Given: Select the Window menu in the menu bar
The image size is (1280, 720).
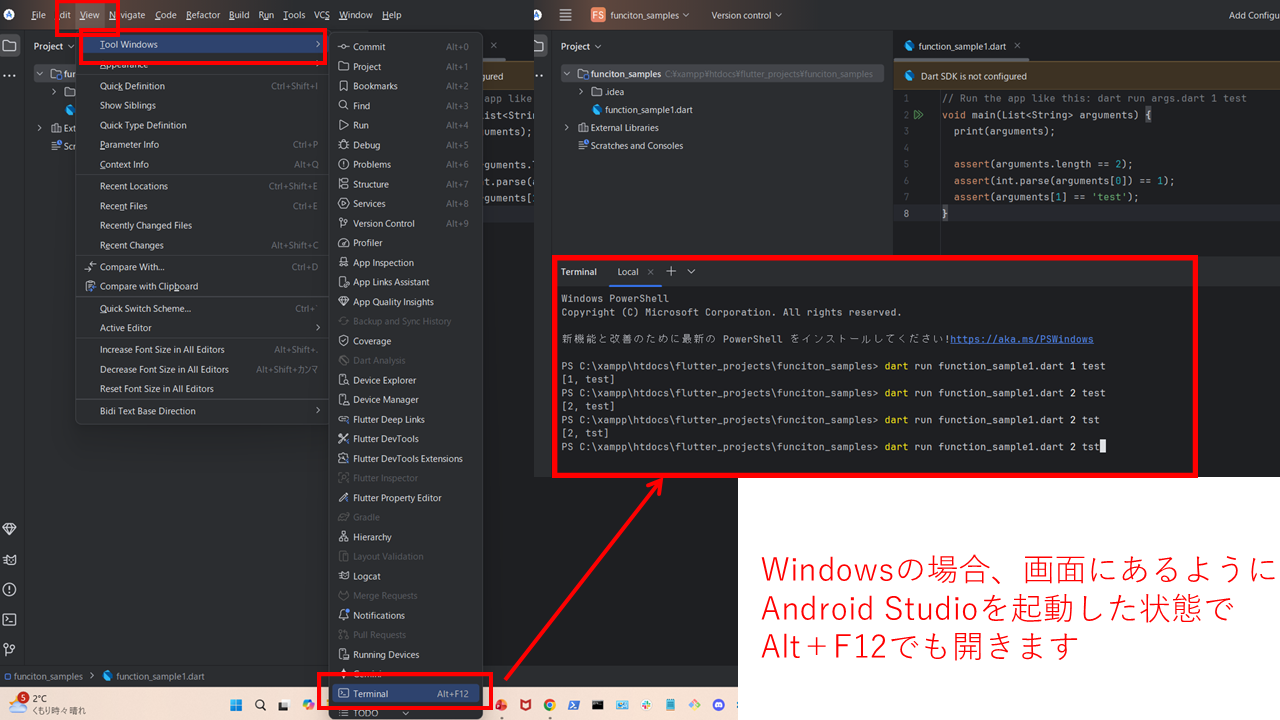Looking at the screenshot, I should pos(355,14).
